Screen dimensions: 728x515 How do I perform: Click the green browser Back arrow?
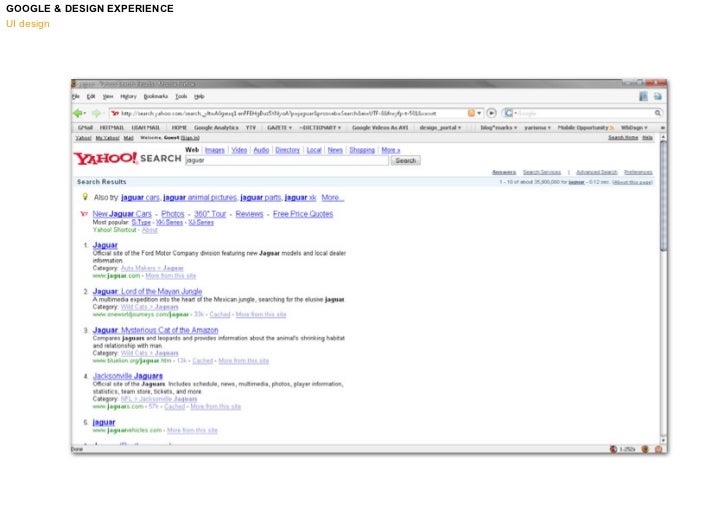click(78, 113)
